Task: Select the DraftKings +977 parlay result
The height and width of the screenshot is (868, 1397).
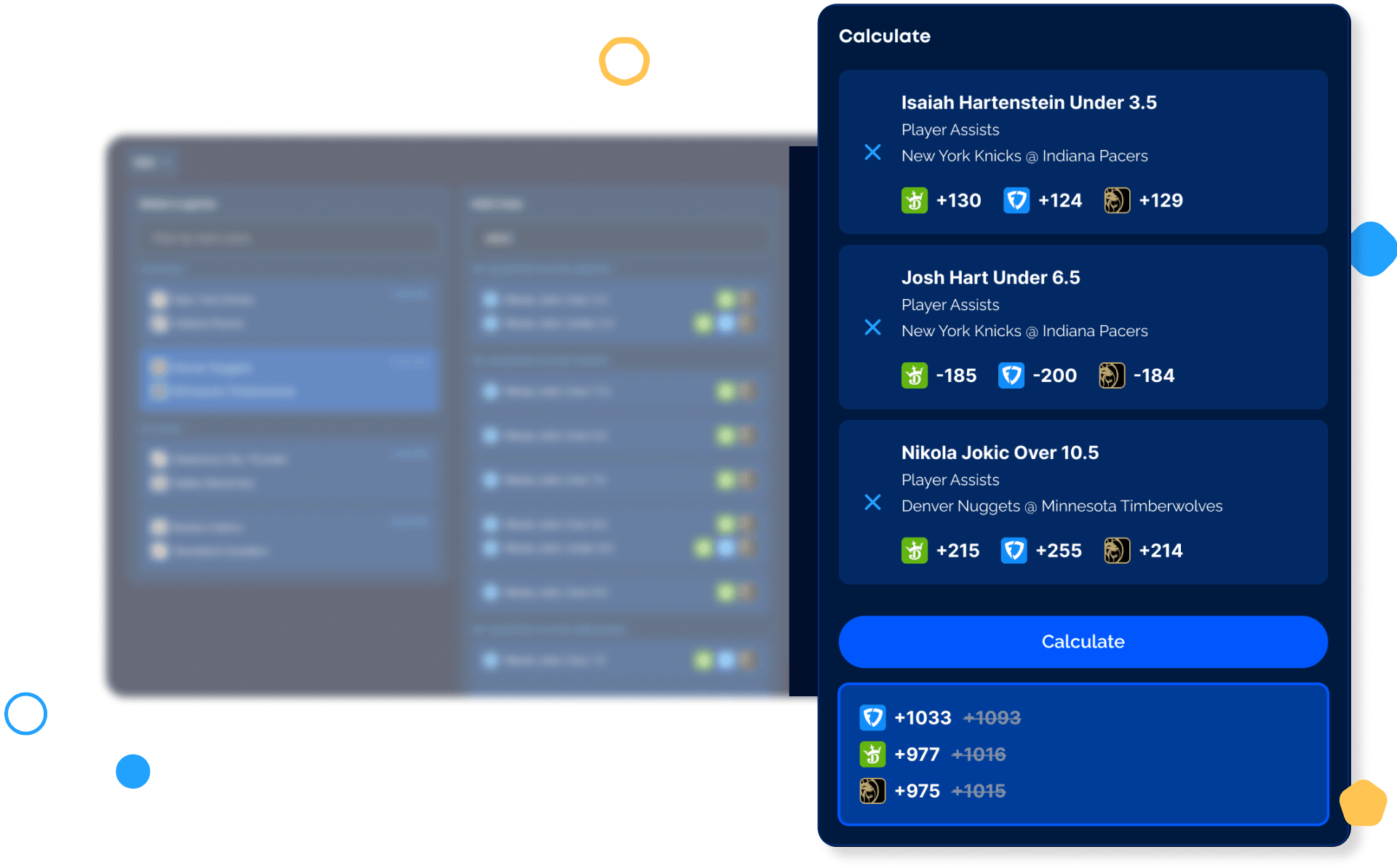Action: (917, 754)
